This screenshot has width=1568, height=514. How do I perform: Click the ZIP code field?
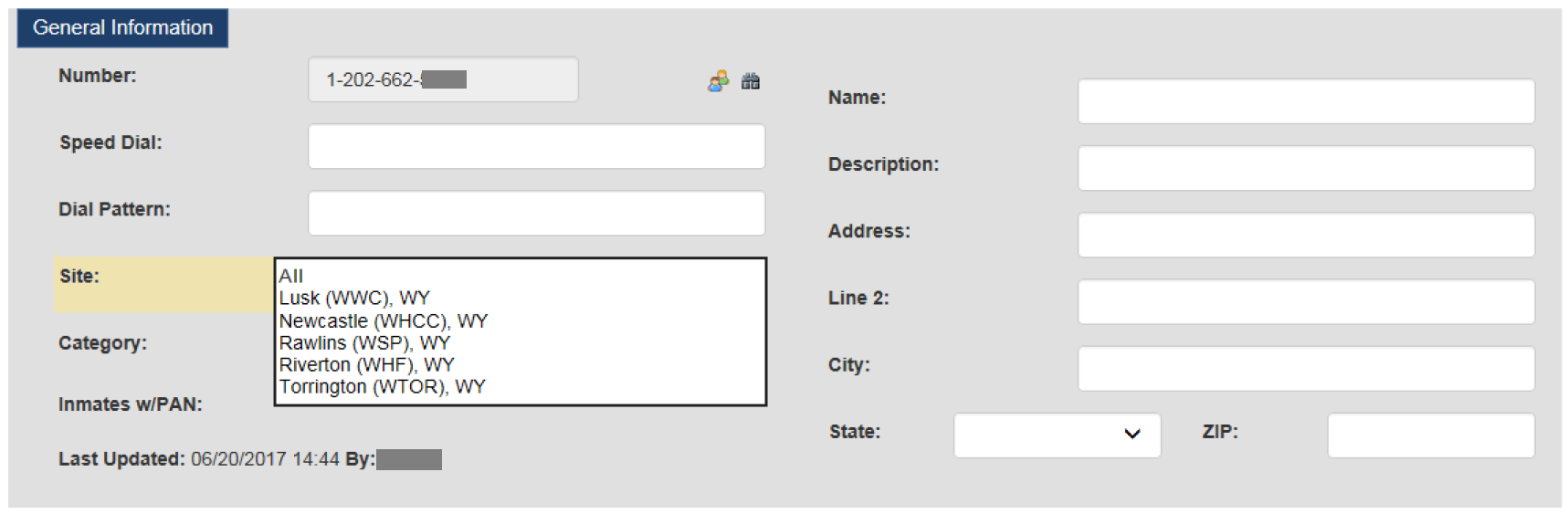pos(1431,435)
